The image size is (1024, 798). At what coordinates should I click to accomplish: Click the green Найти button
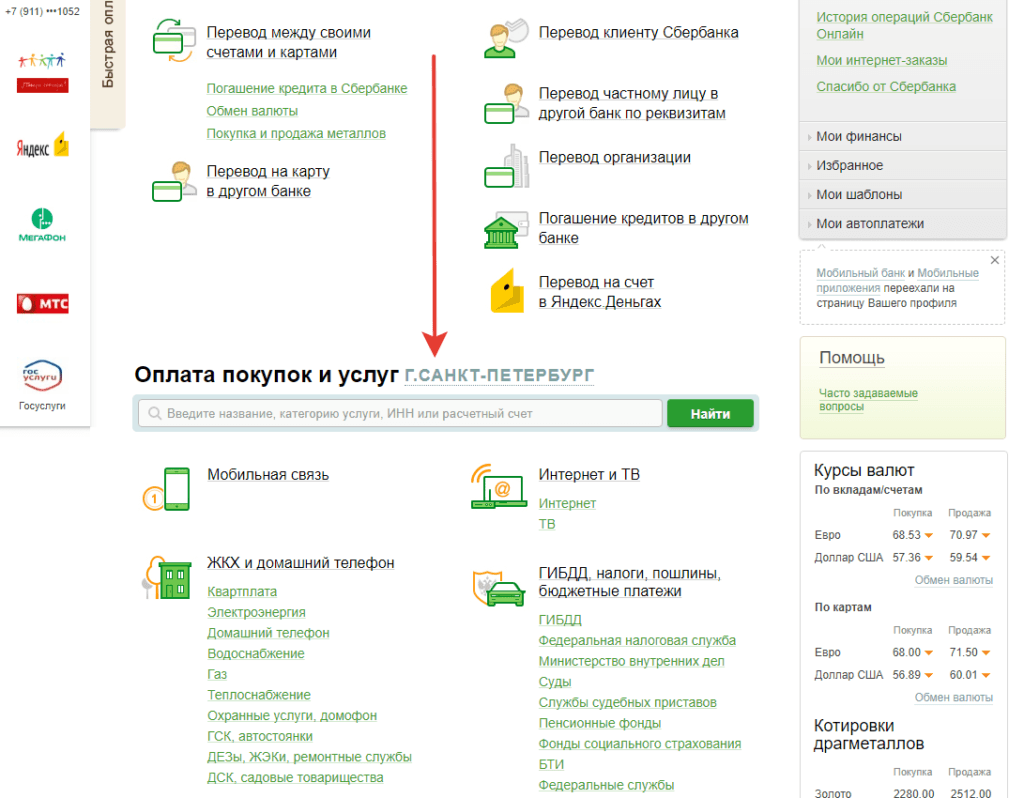(711, 413)
